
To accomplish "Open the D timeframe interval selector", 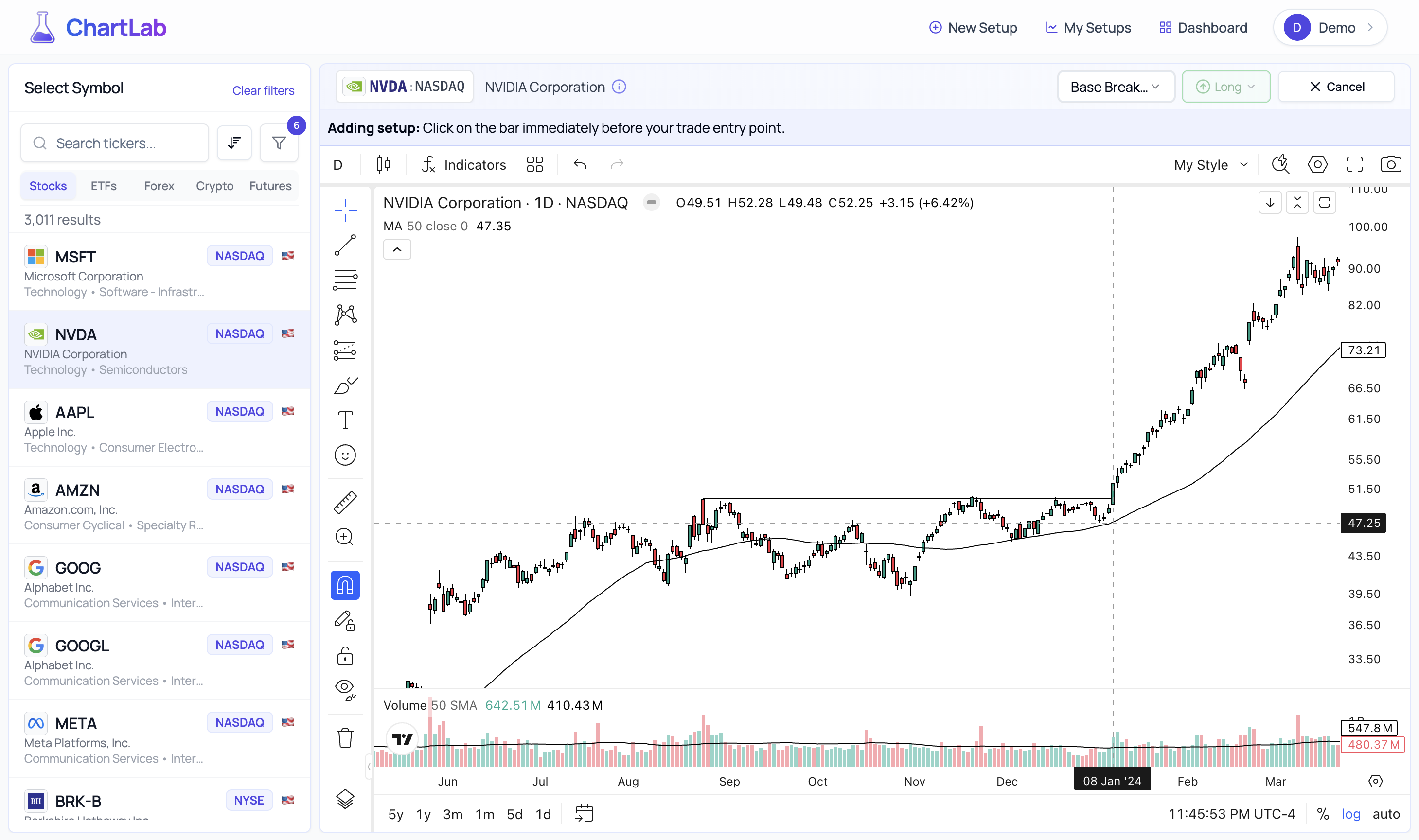I will pos(338,165).
